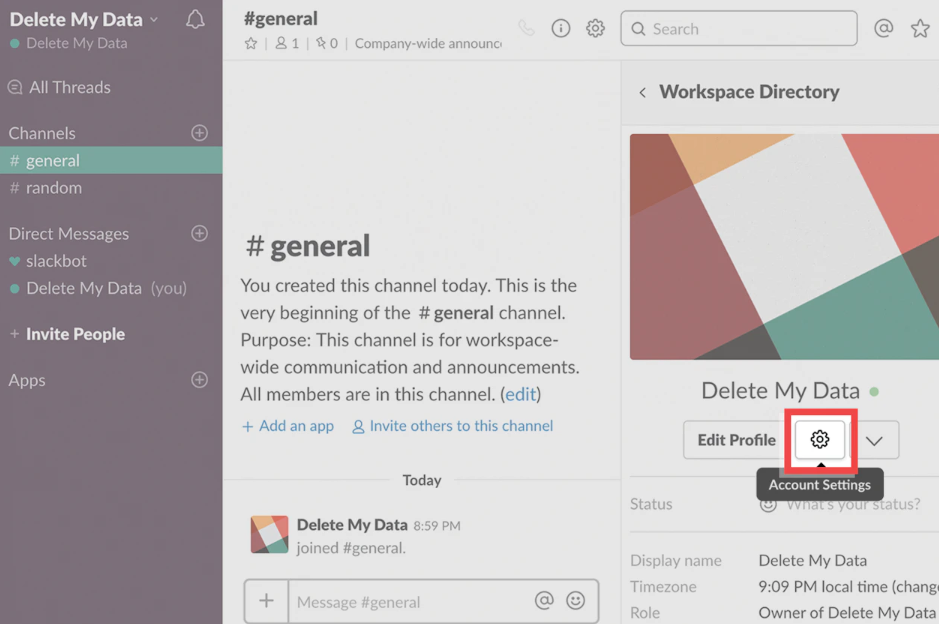The height and width of the screenshot is (624, 939).
Task: Select the 8:59 PM message timestamp
Action: tap(437, 526)
